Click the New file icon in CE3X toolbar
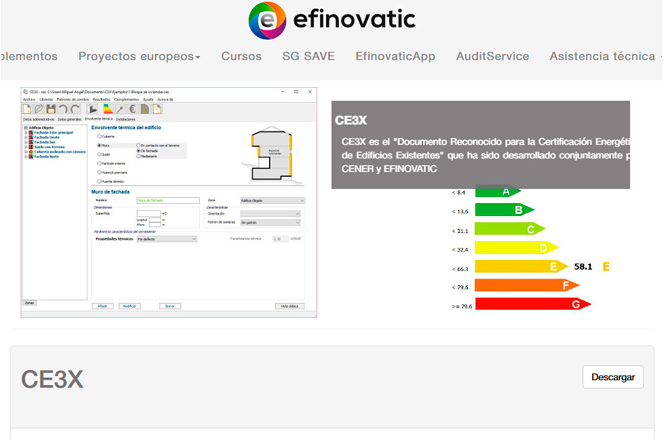 27,109
